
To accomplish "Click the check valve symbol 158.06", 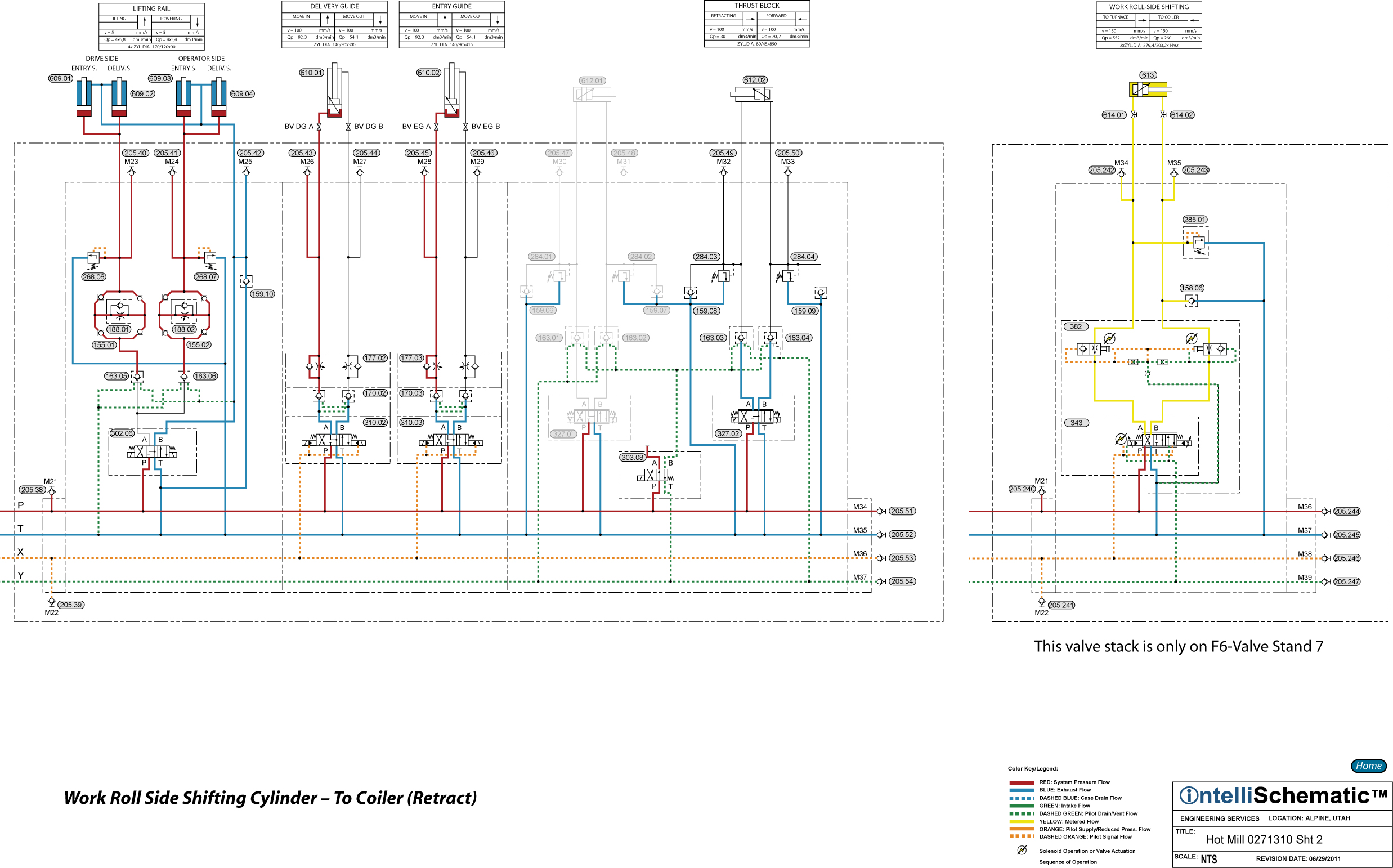I will point(1192,300).
